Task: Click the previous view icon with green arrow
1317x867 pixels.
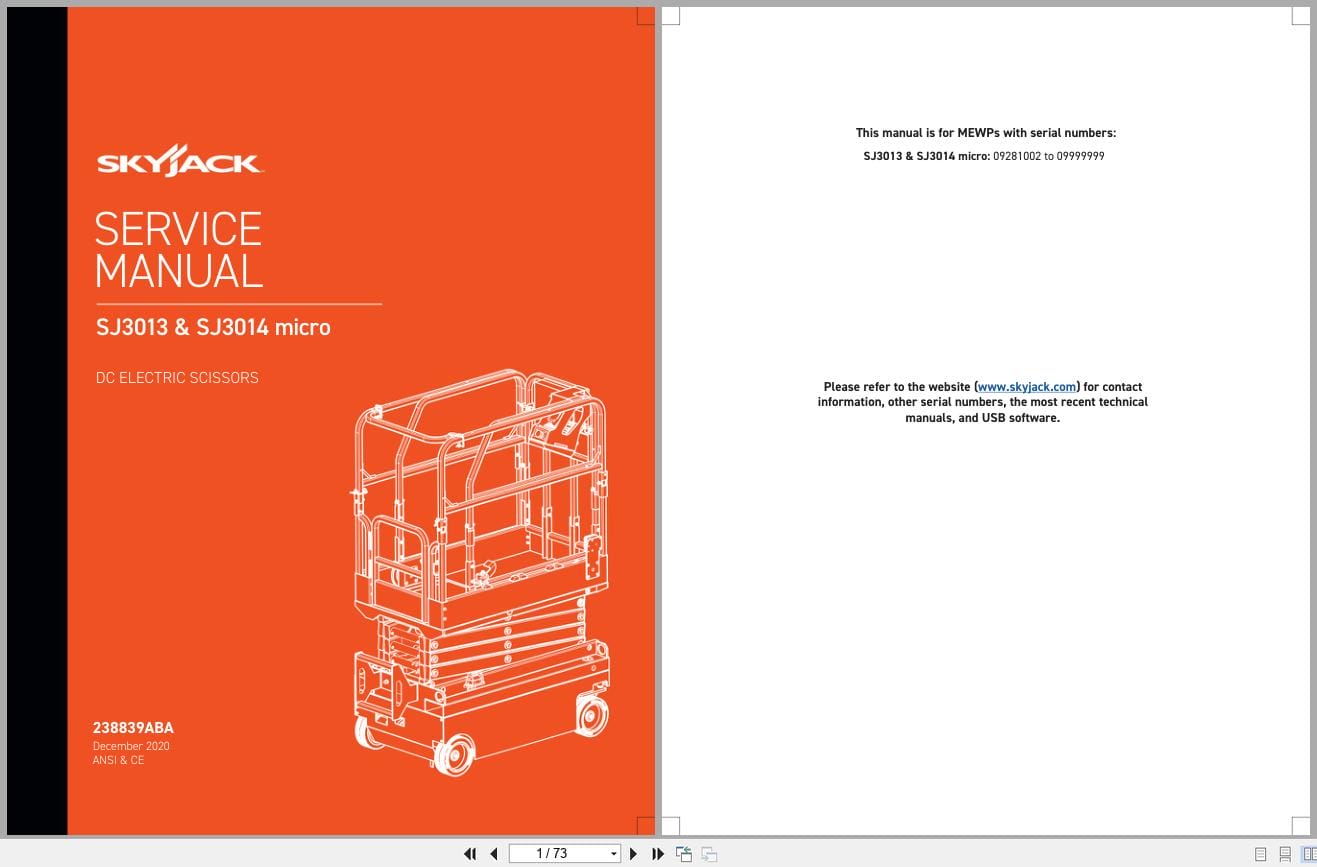Action: (x=684, y=854)
